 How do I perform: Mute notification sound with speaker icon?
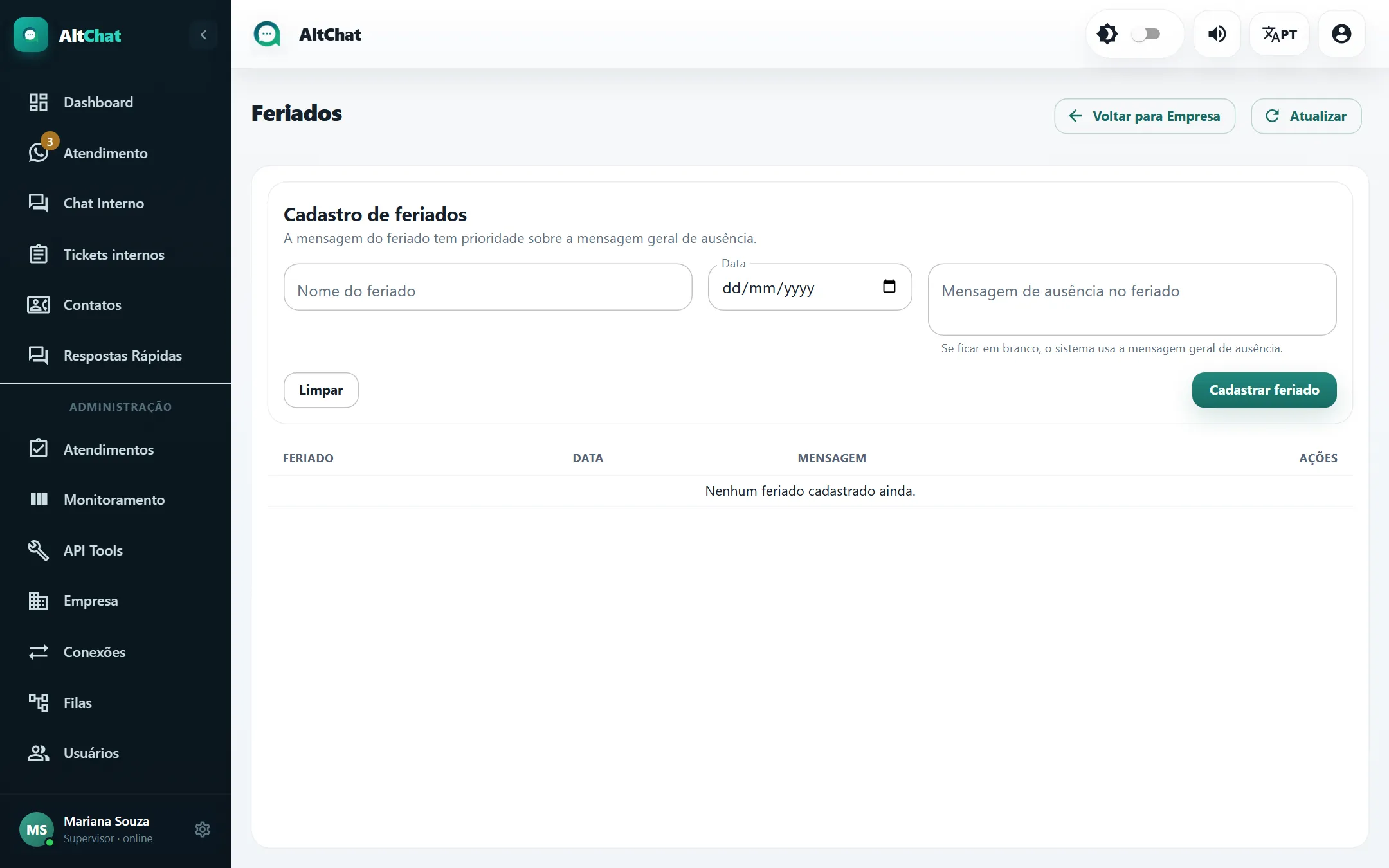click(1217, 33)
